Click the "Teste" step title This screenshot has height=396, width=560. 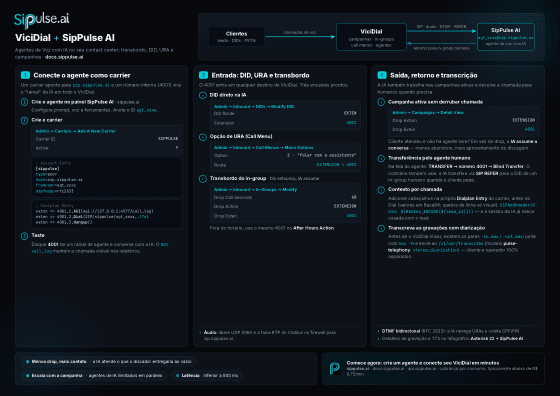pos(38,235)
